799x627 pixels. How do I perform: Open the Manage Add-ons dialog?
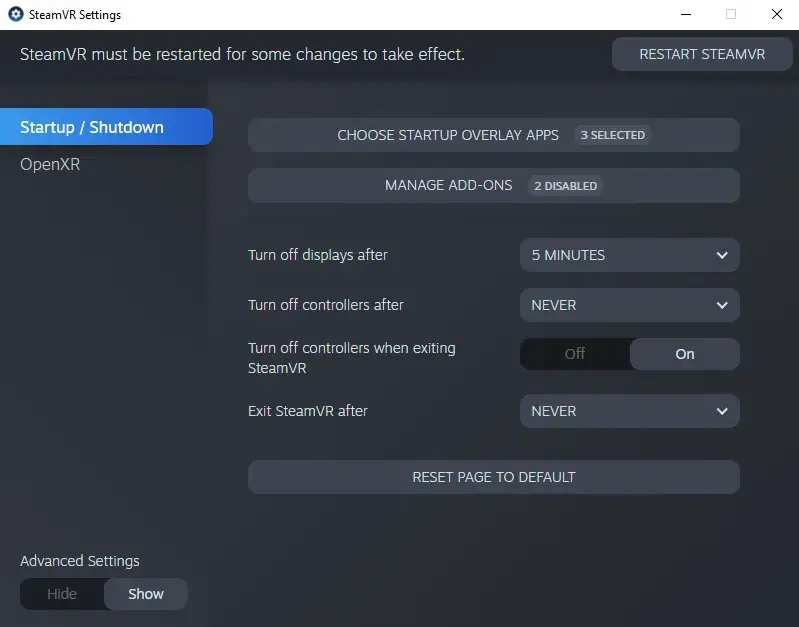point(493,186)
